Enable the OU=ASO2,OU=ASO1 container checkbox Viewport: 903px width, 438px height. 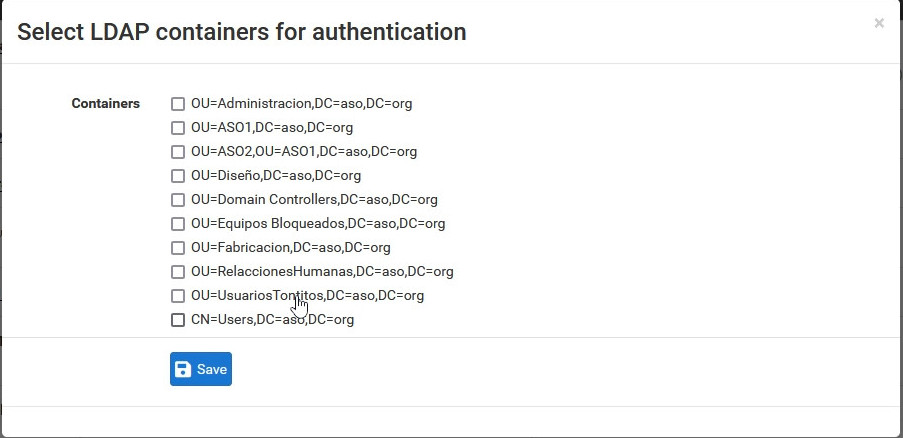click(178, 152)
